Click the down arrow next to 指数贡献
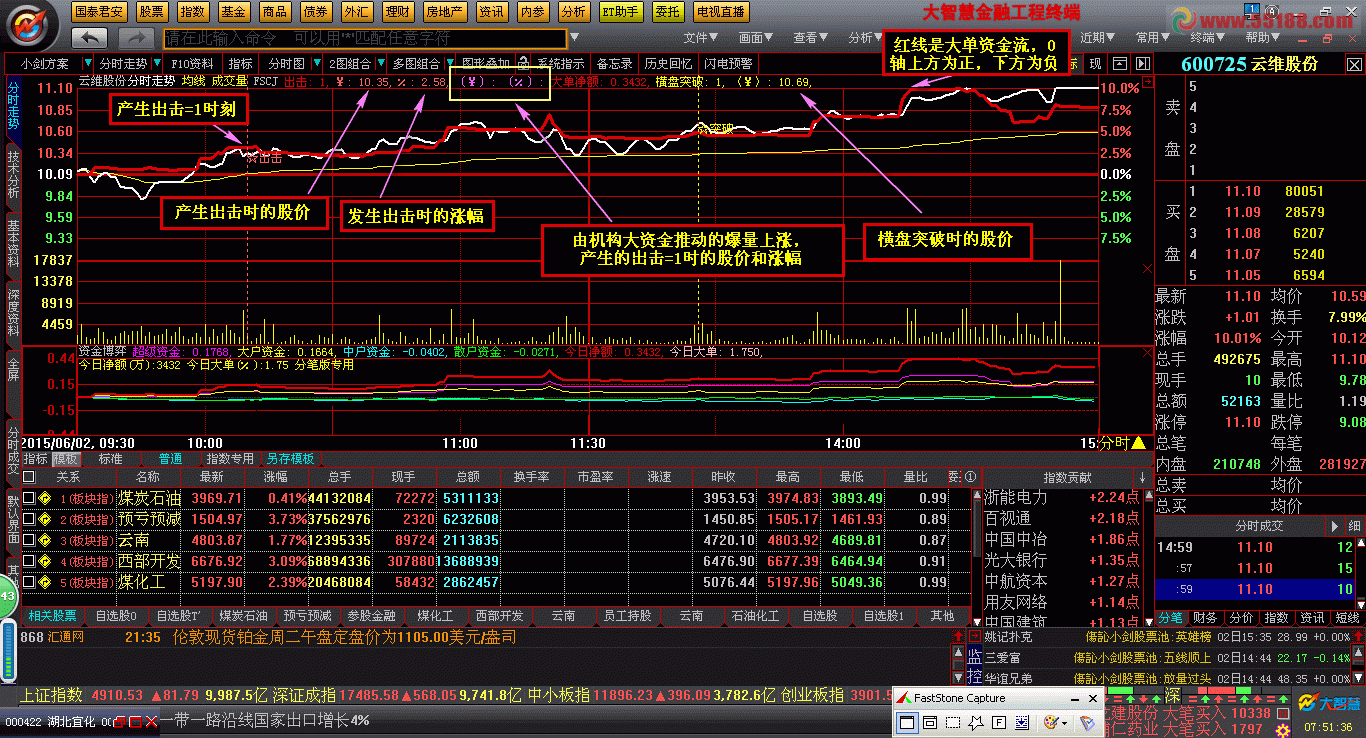This screenshot has width=1366, height=738. pyautogui.click(x=1142, y=477)
